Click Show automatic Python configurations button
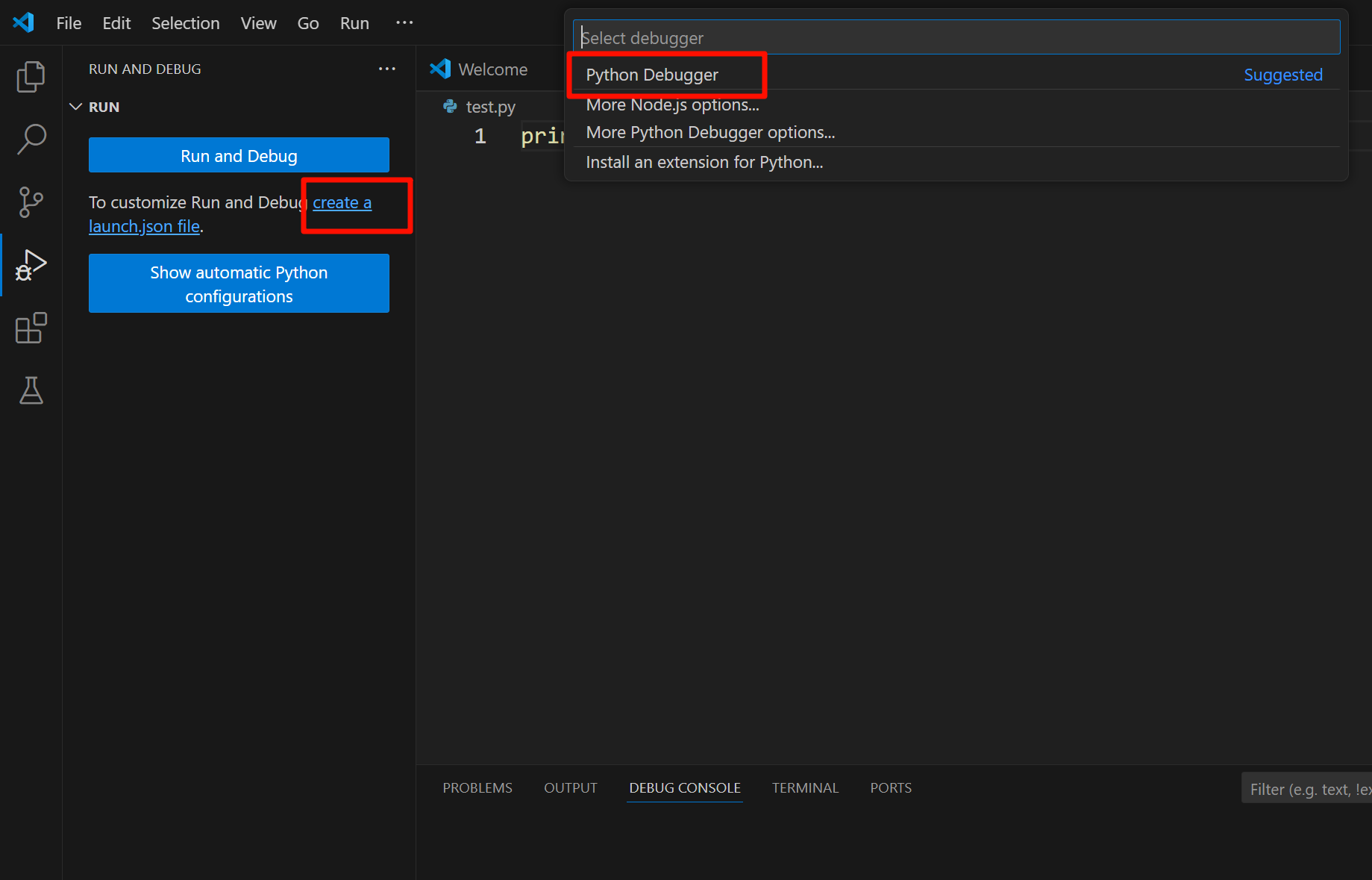The height and width of the screenshot is (880, 1372). 239,284
